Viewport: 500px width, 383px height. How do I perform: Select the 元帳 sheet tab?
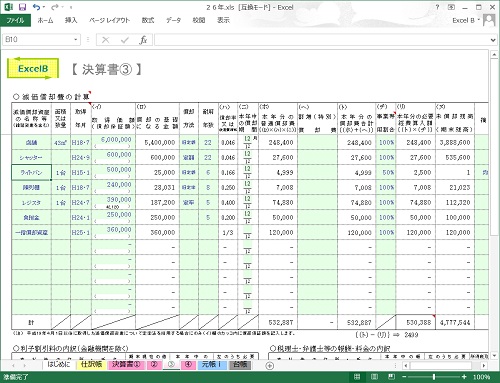tap(212, 364)
